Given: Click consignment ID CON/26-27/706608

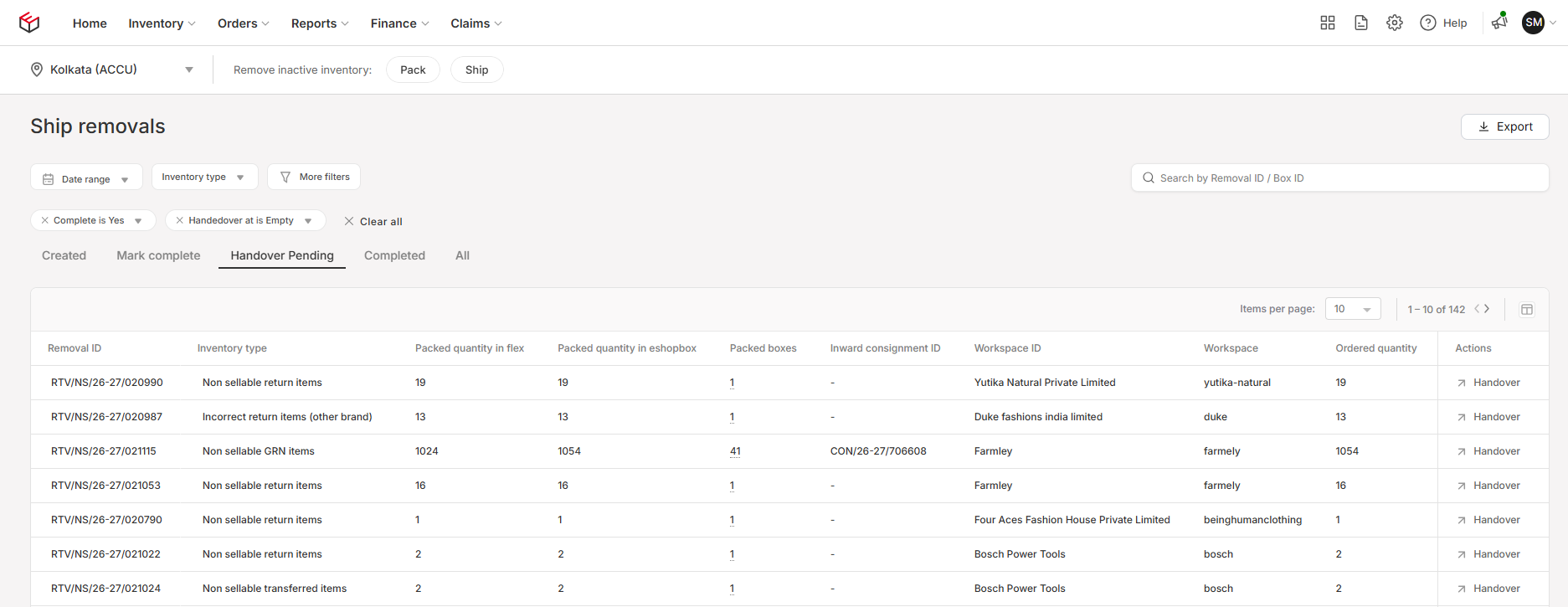Looking at the screenshot, I should tap(878, 451).
